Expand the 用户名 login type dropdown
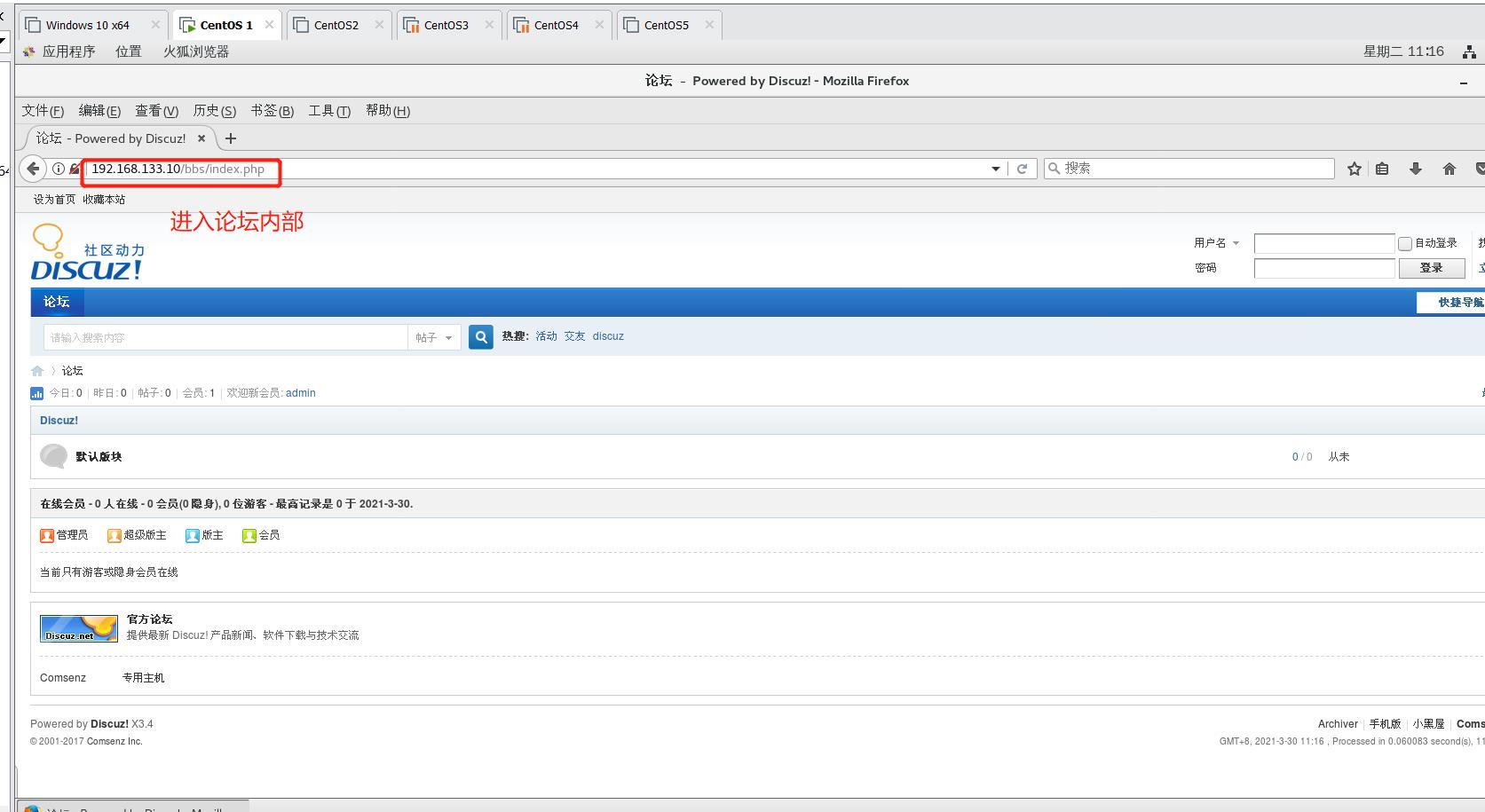This screenshot has width=1485, height=812. tap(1236, 243)
